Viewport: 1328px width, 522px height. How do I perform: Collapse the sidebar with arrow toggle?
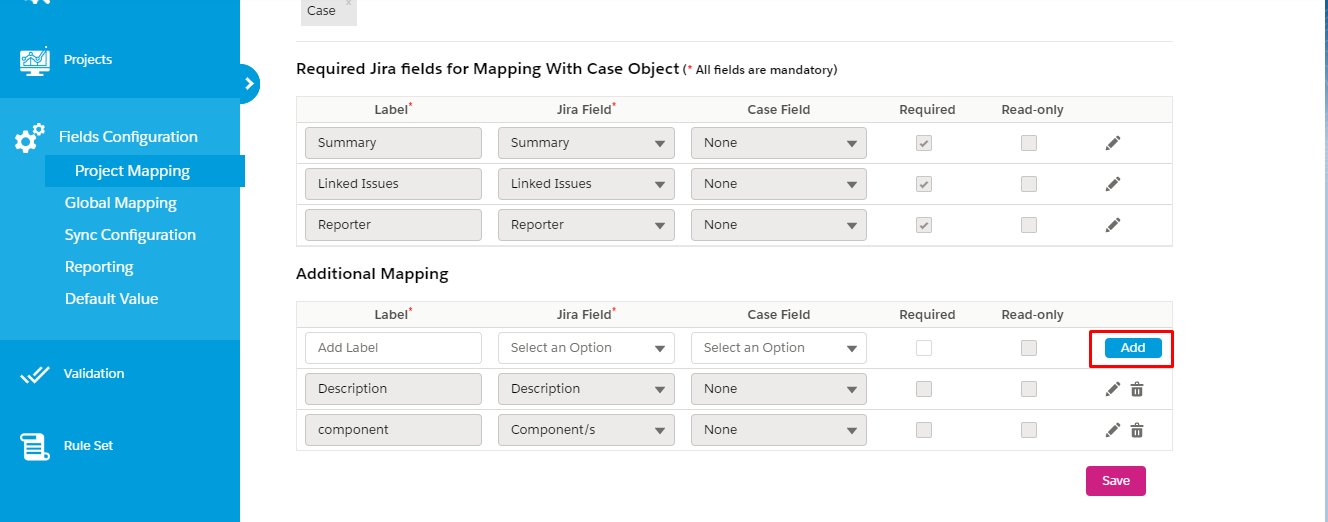248,84
